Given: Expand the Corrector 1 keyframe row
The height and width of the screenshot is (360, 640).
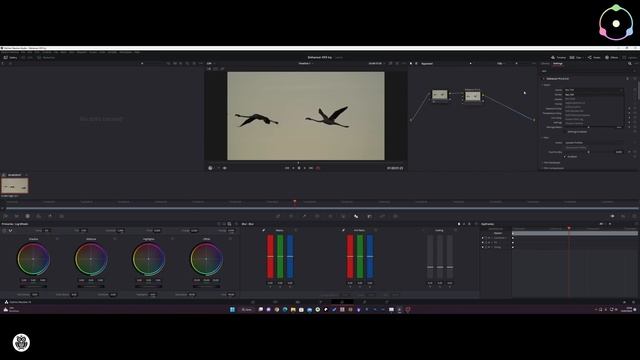Looking at the screenshot, I should pyautogui.click(x=492, y=238).
